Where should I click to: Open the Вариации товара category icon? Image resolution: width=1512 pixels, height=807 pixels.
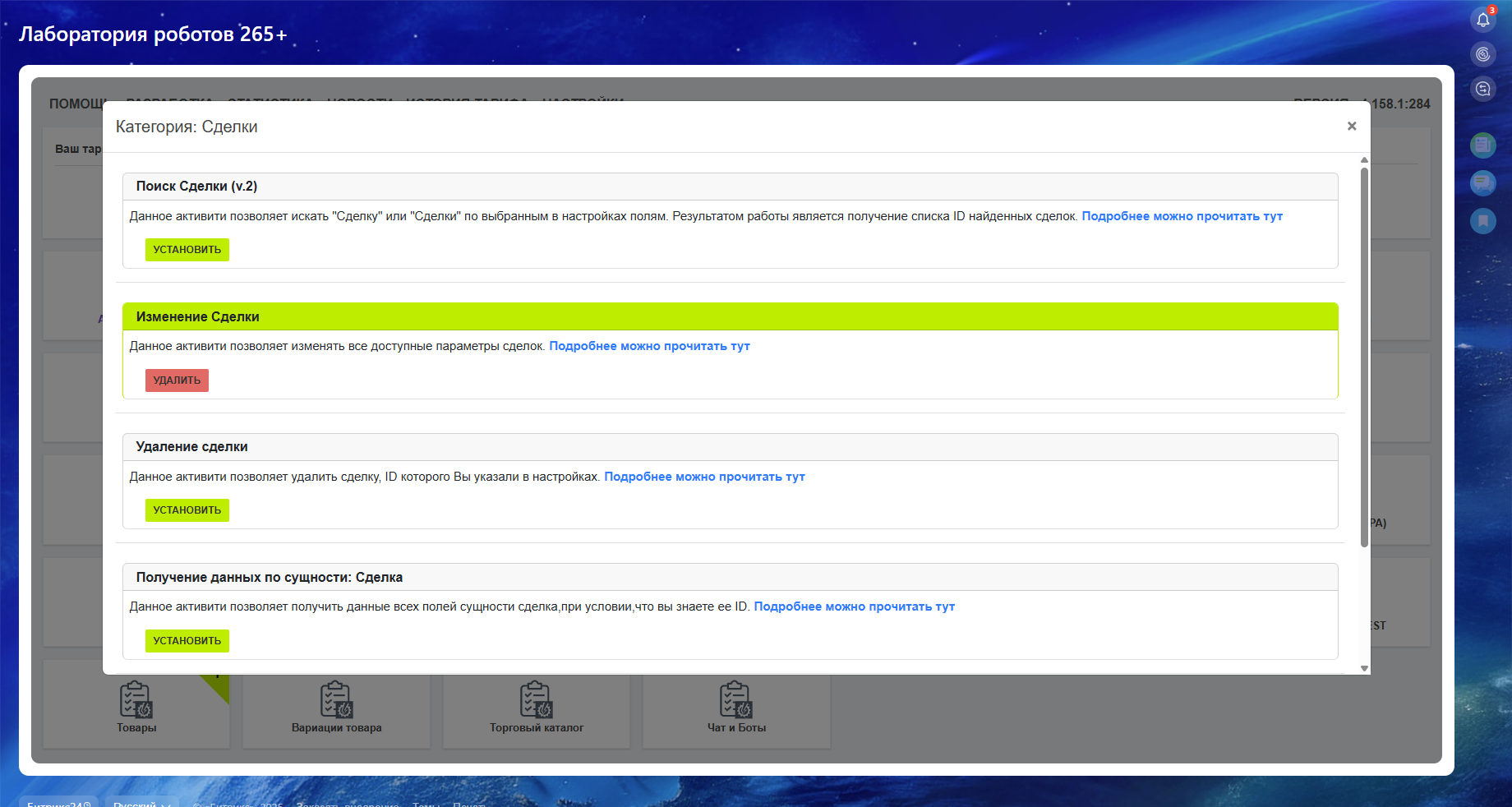[337, 699]
